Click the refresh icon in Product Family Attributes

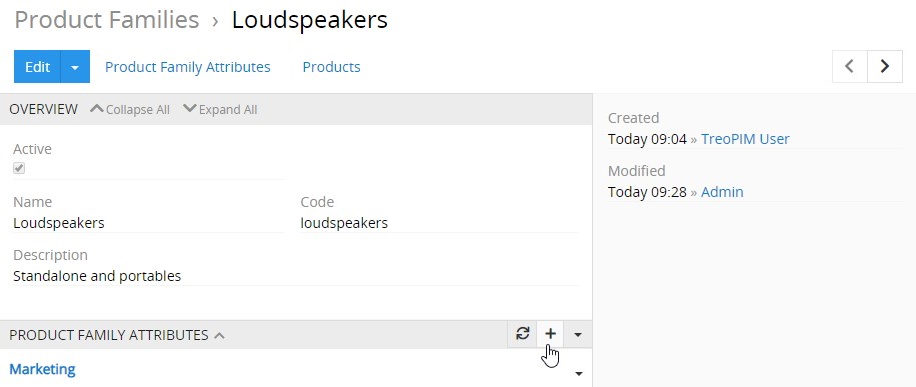click(x=522, y=334)
